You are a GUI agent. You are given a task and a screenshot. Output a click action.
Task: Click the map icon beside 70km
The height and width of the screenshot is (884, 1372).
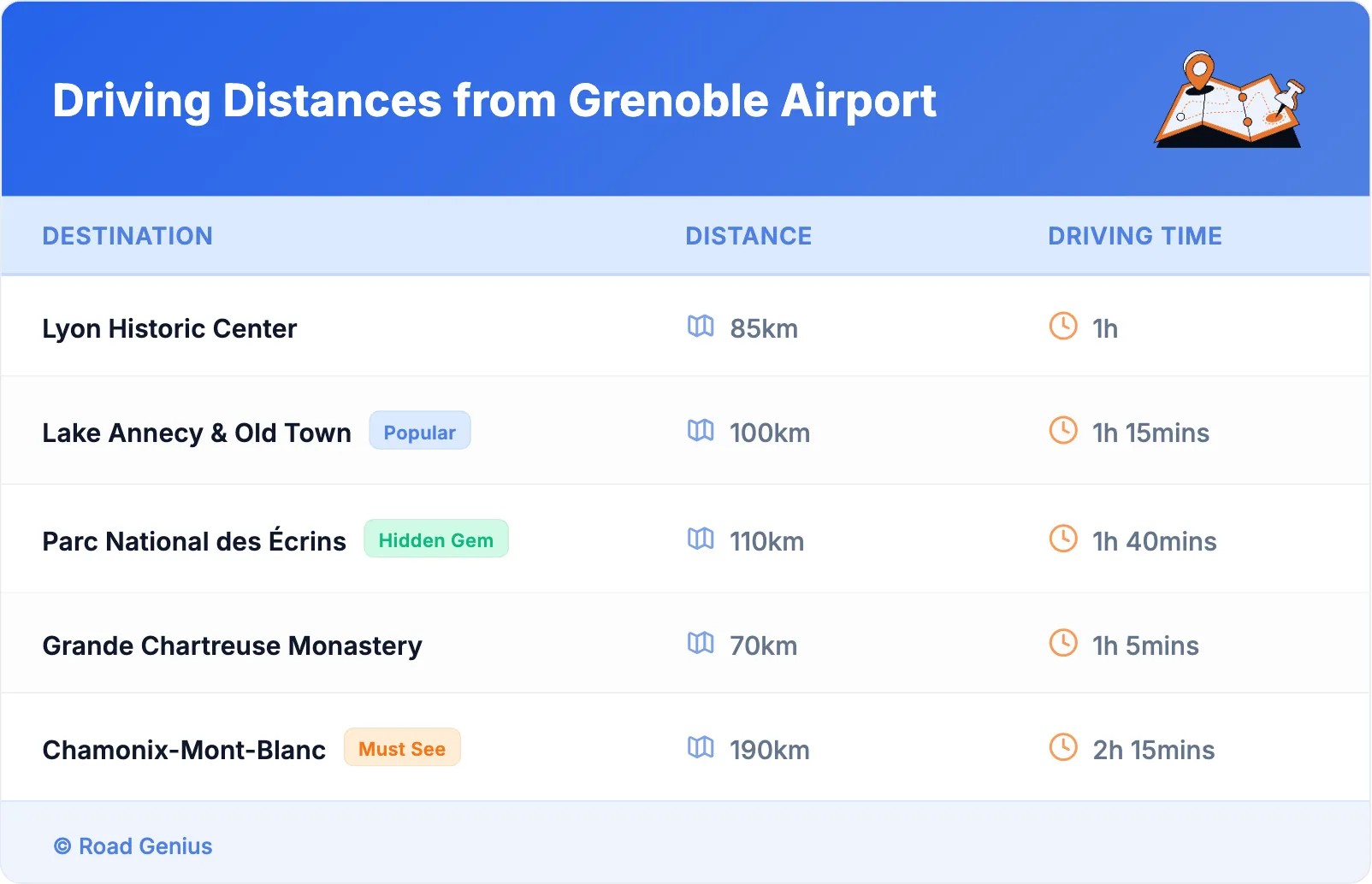[x=701, y=643]
